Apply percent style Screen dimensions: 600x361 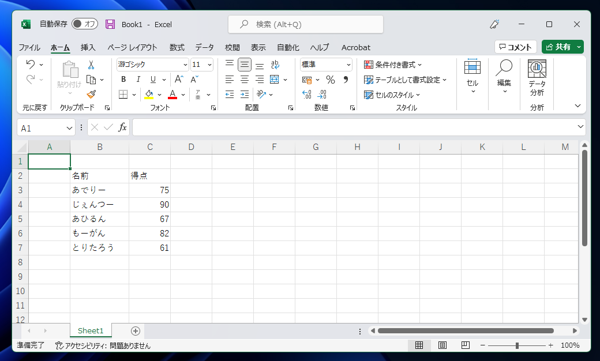(330, 80)
